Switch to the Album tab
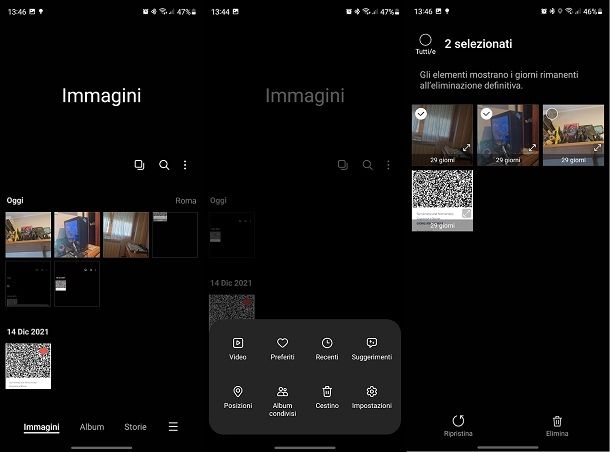The width and height of the screenshot is (610, 452). tap(92, 427)
